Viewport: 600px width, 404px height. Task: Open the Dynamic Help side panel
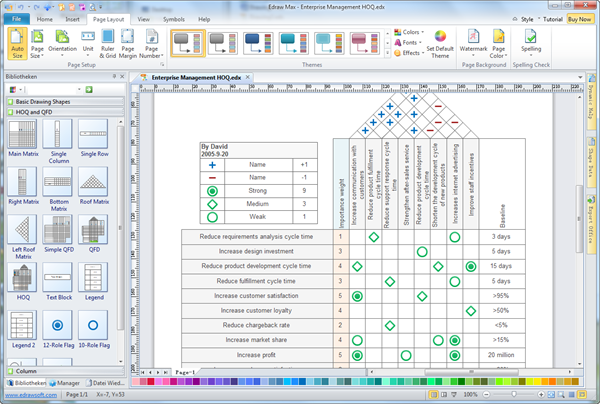tap(591, 102)
